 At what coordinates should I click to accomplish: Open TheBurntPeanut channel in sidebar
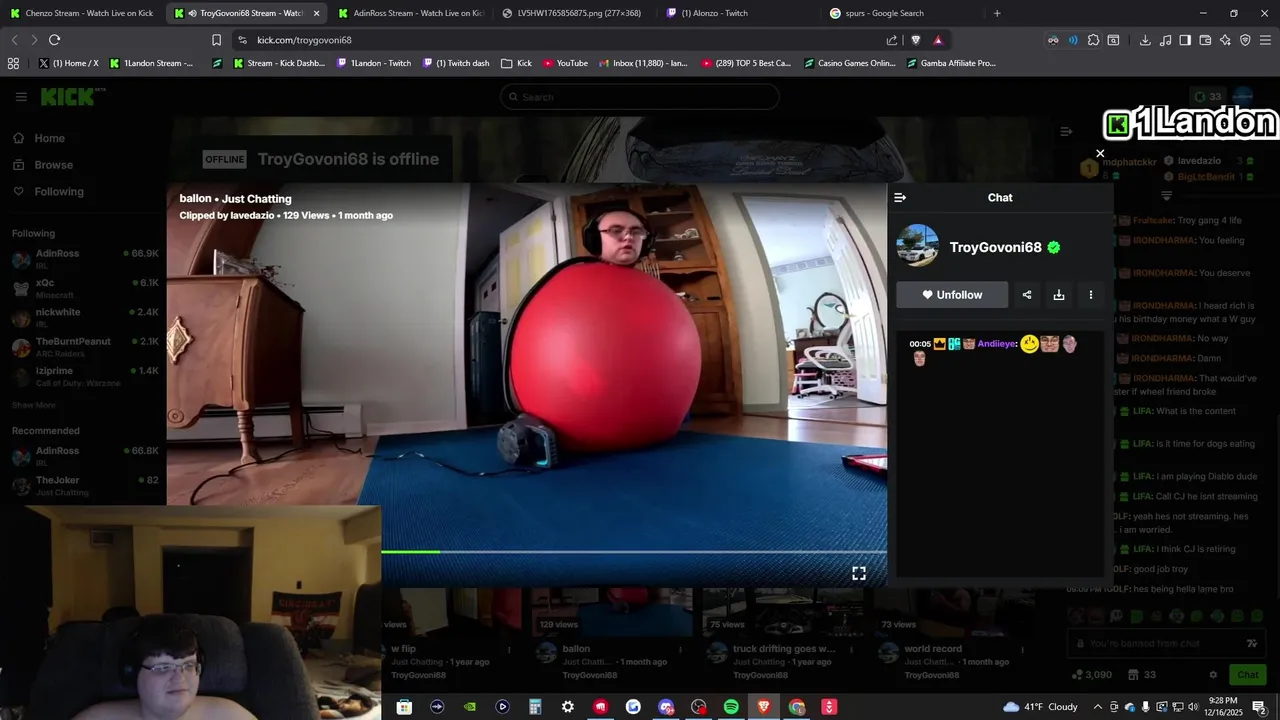85,347
